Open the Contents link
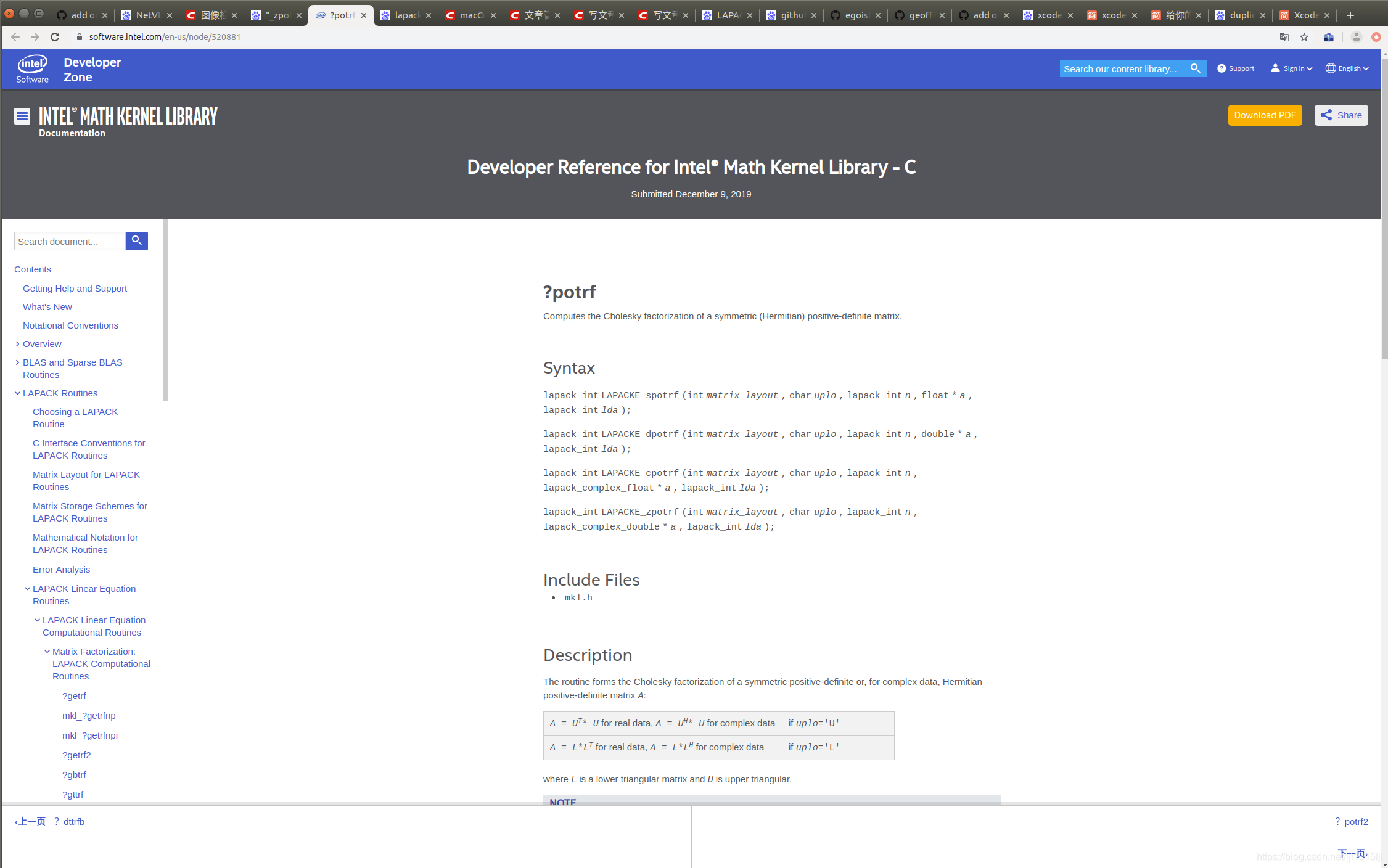Viewport: 1388px width, 868px height. coord(33,269)
